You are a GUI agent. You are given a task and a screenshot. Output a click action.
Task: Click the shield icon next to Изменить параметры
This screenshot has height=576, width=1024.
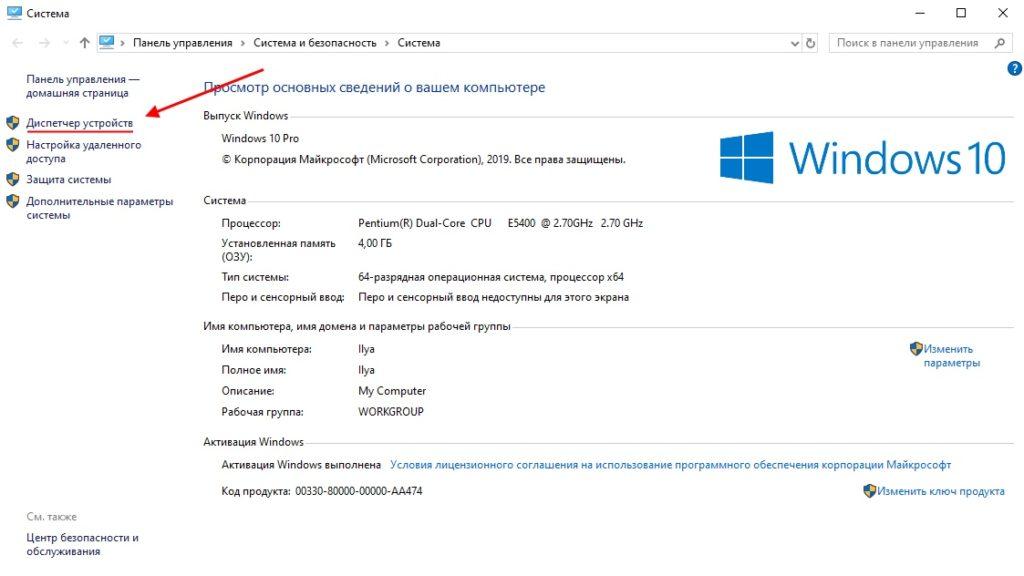[x=916, y=349]
